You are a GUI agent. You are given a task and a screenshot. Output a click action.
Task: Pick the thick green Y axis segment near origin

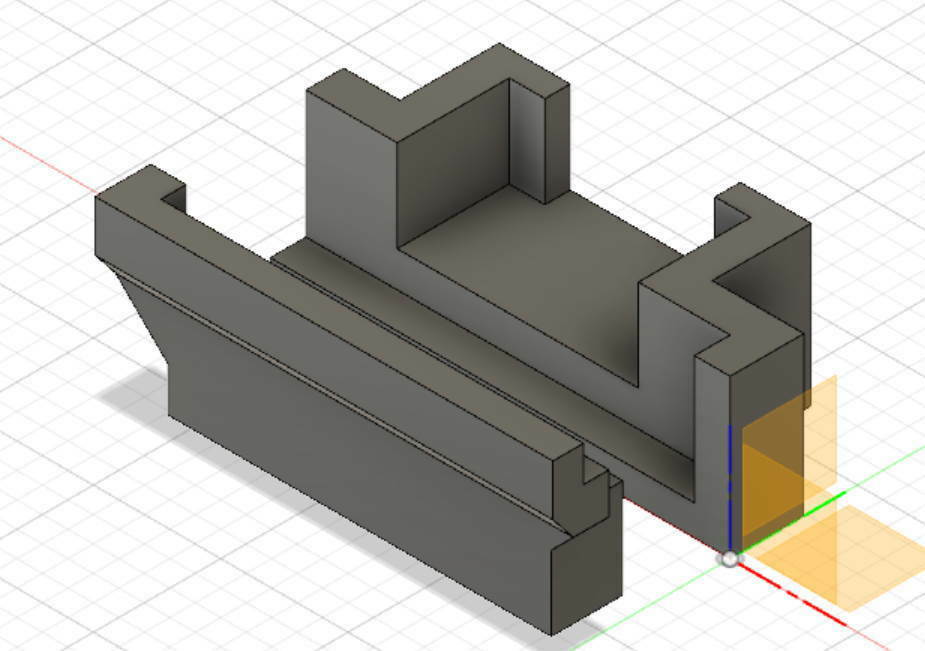pyautogui.click(x=793, y=522)
